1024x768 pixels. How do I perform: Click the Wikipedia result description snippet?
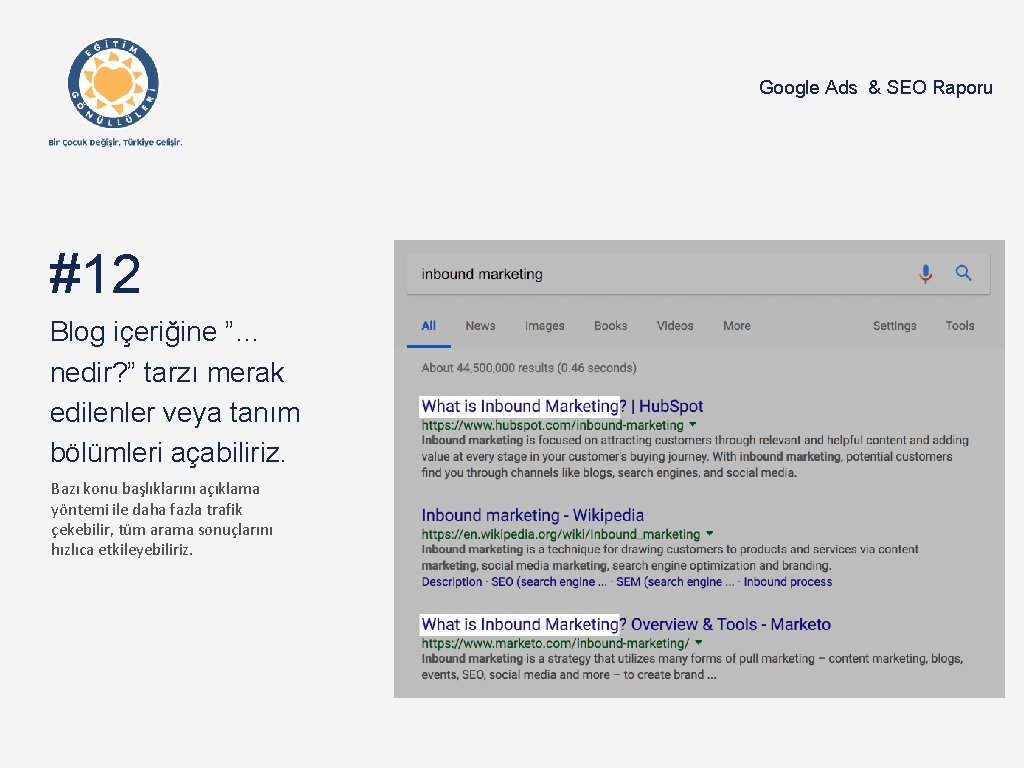(669, 557)
